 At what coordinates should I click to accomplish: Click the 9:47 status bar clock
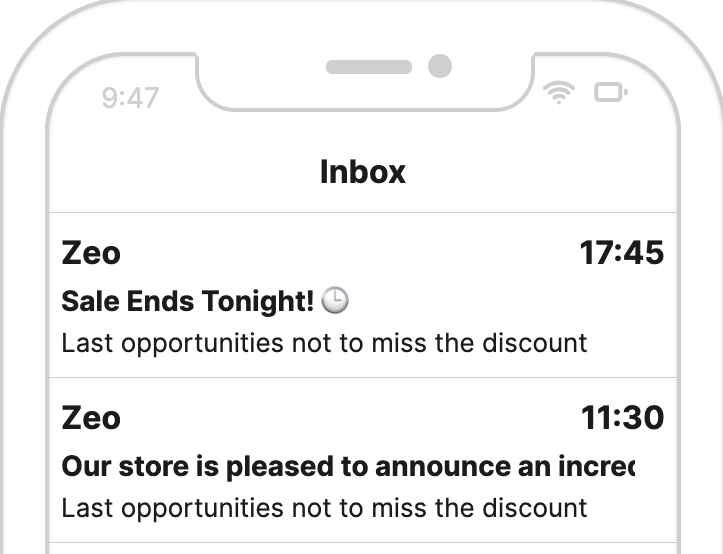[130, 98]
